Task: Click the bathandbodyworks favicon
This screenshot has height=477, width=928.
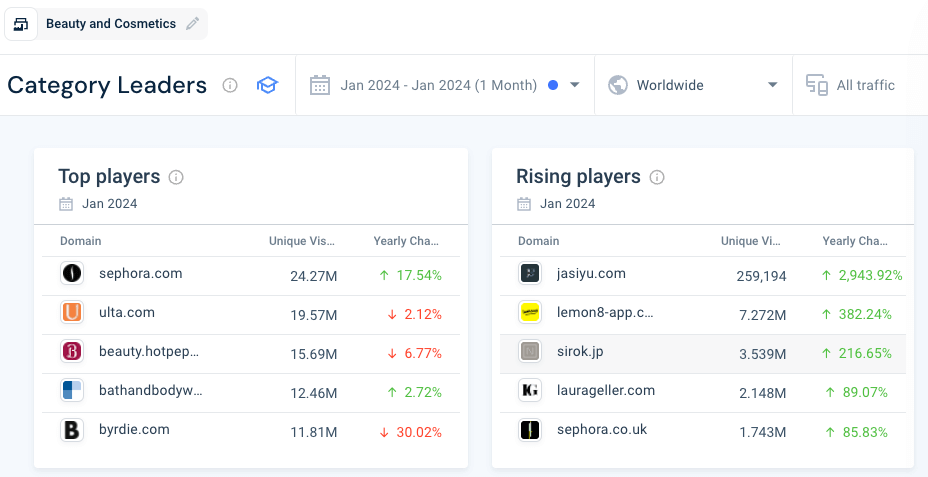Action: [x=72, y=391]
